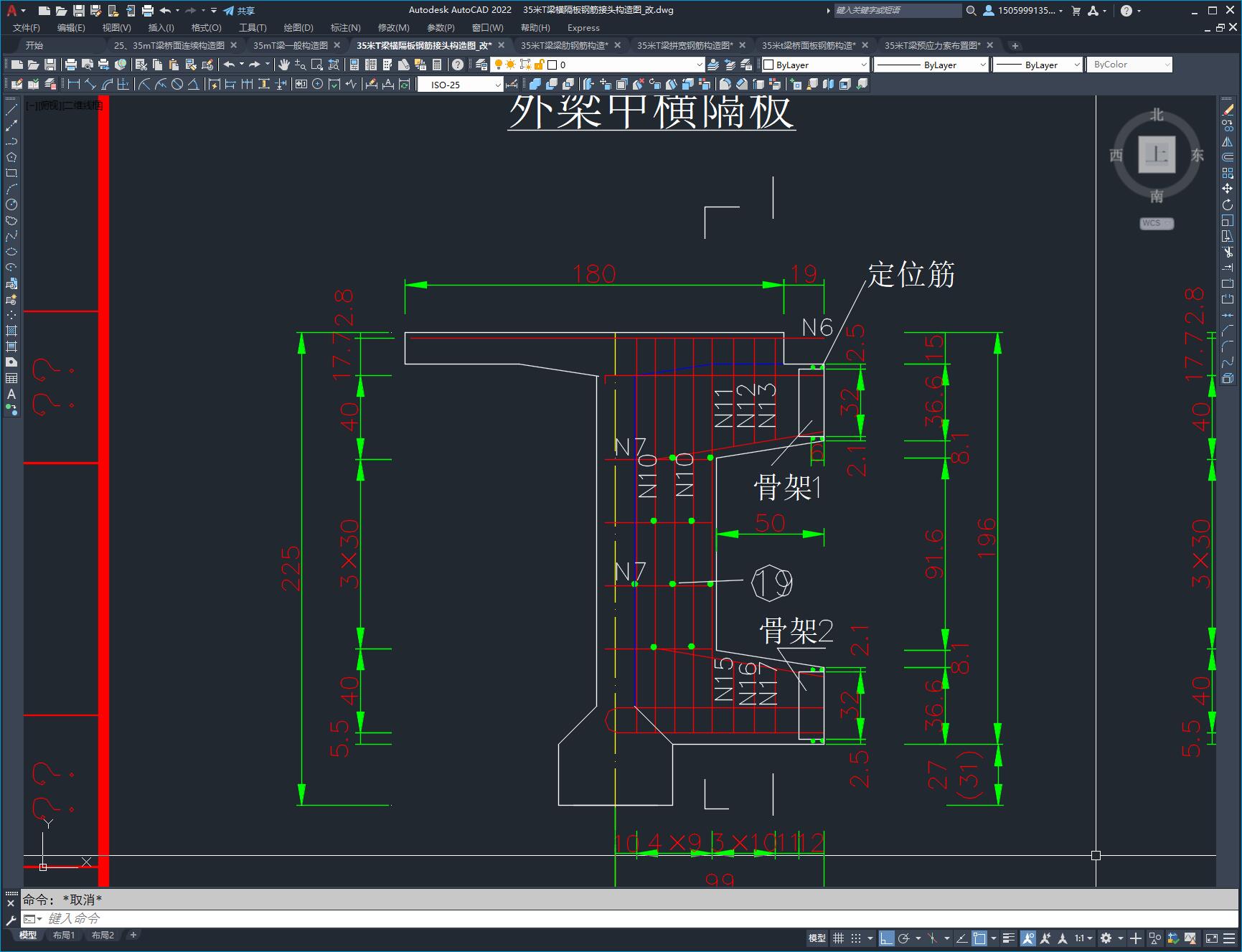Image resolution: width=1242 pixels, height=952 pixels.
Task: Select the Mirror tool in the modify toolbar
Action: (1228, 141)
